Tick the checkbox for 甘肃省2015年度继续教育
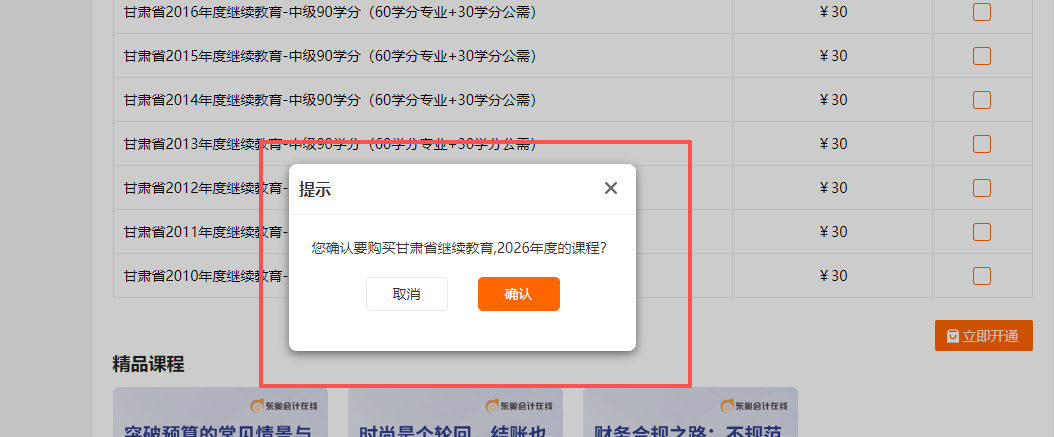This screenshot has width=1054, height=437. pyautogui.click(x=981, y=56)
